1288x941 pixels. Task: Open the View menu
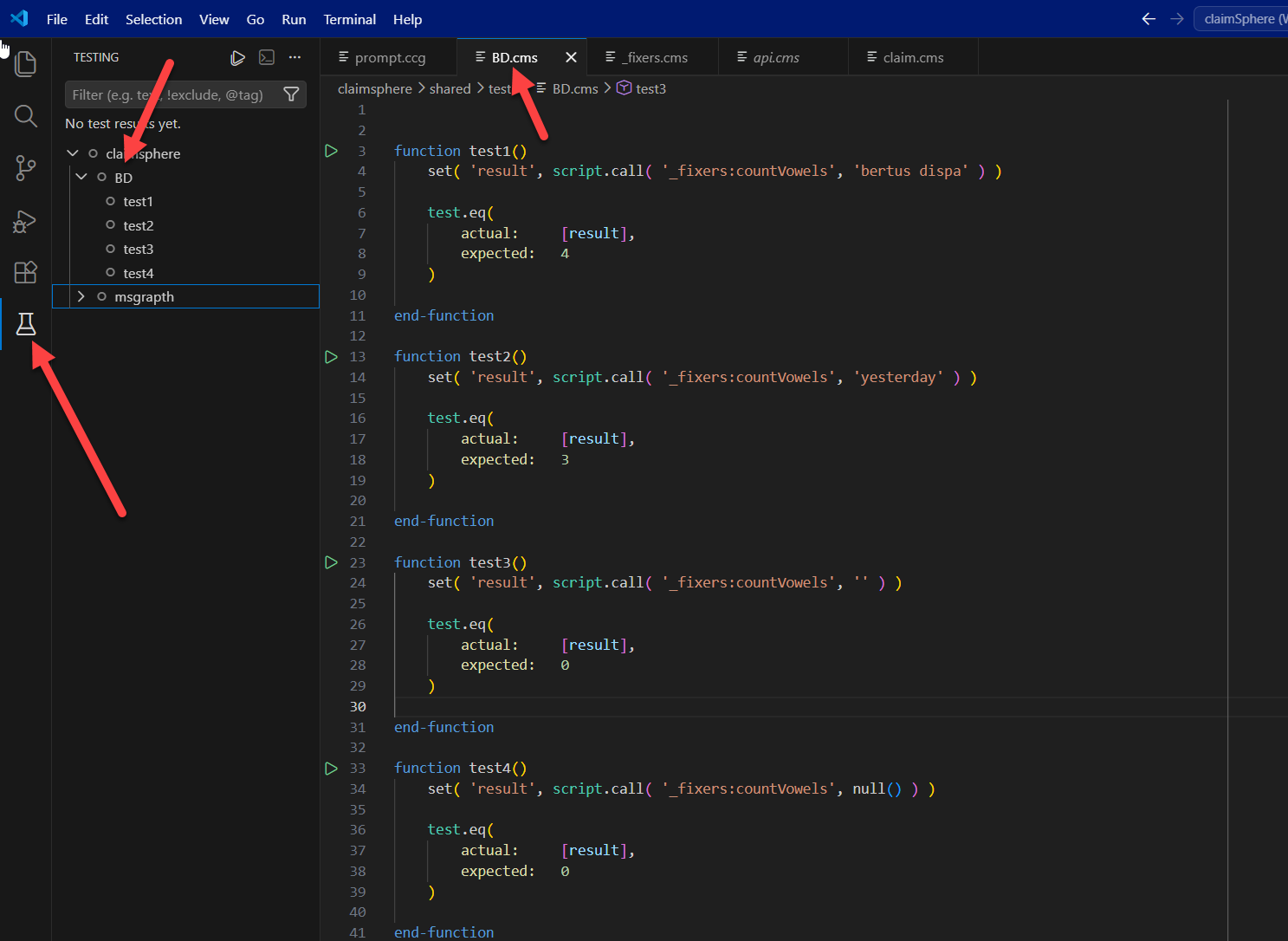coord(214,19)
